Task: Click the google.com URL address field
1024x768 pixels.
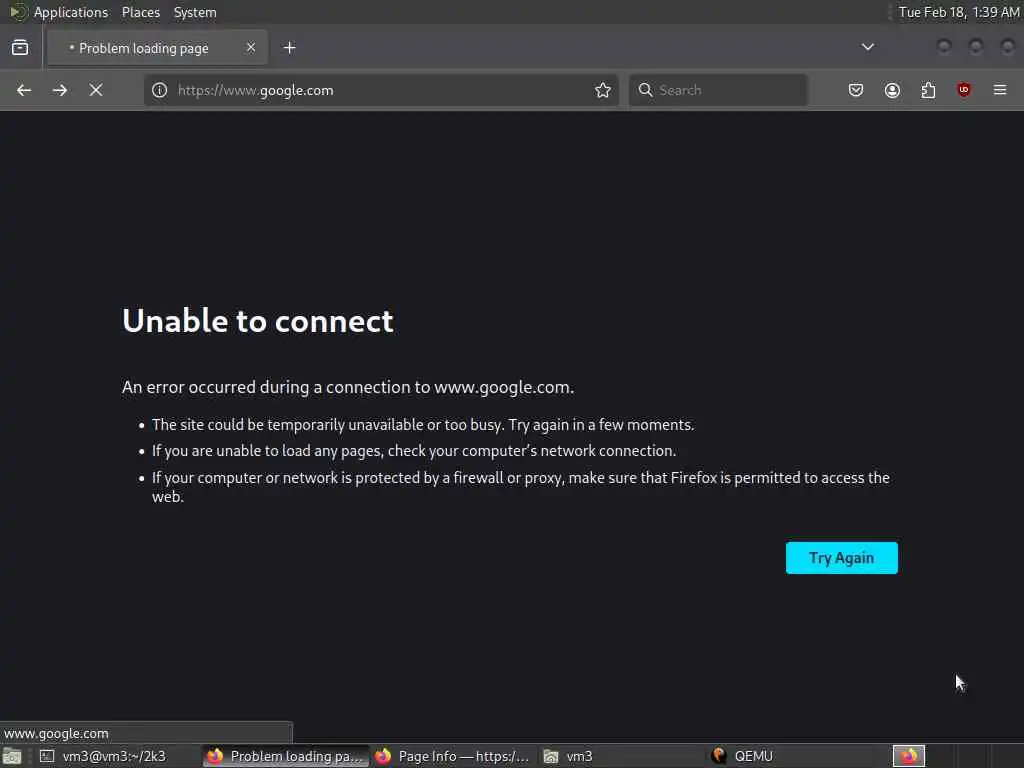Action: coord(382,90)
